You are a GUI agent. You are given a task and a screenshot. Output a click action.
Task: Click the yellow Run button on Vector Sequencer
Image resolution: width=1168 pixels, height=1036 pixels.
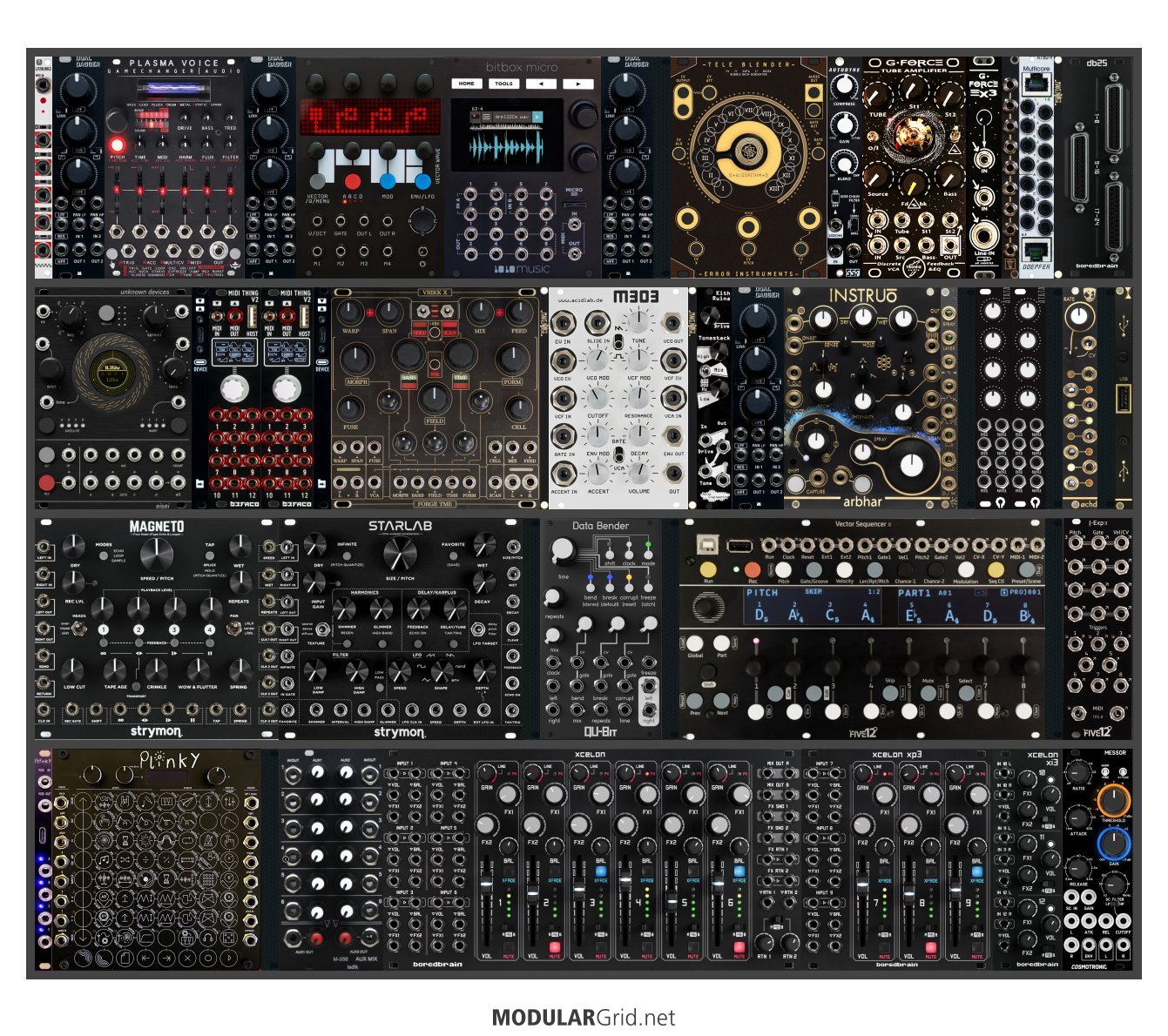tap(707, 570)
